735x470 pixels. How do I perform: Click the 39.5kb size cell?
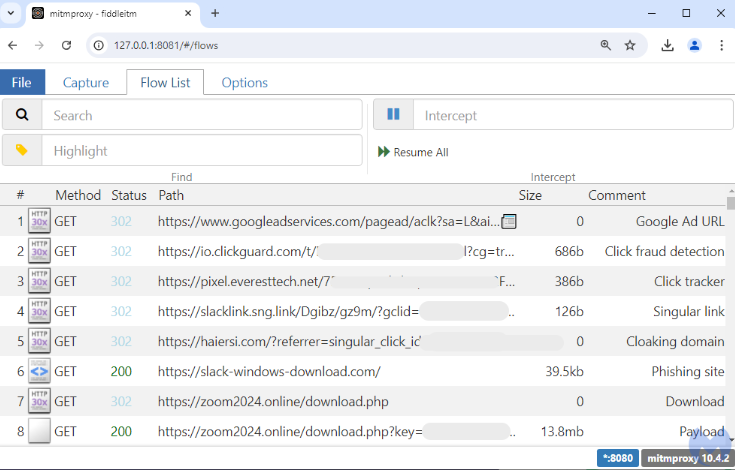[564, 371]
